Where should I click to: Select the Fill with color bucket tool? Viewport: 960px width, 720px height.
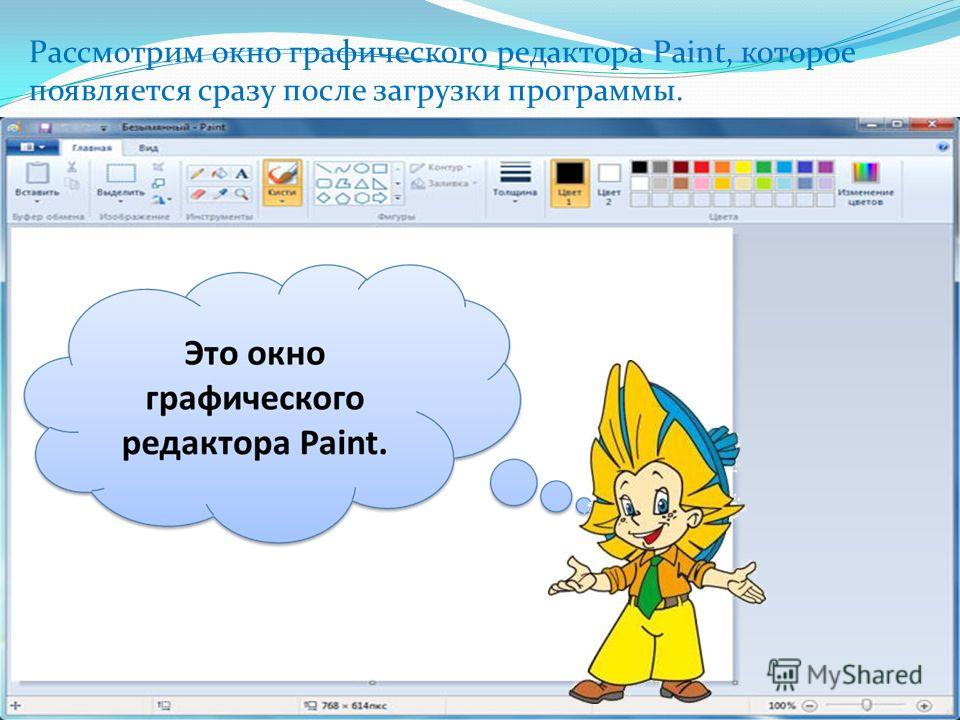pos(219,173)
